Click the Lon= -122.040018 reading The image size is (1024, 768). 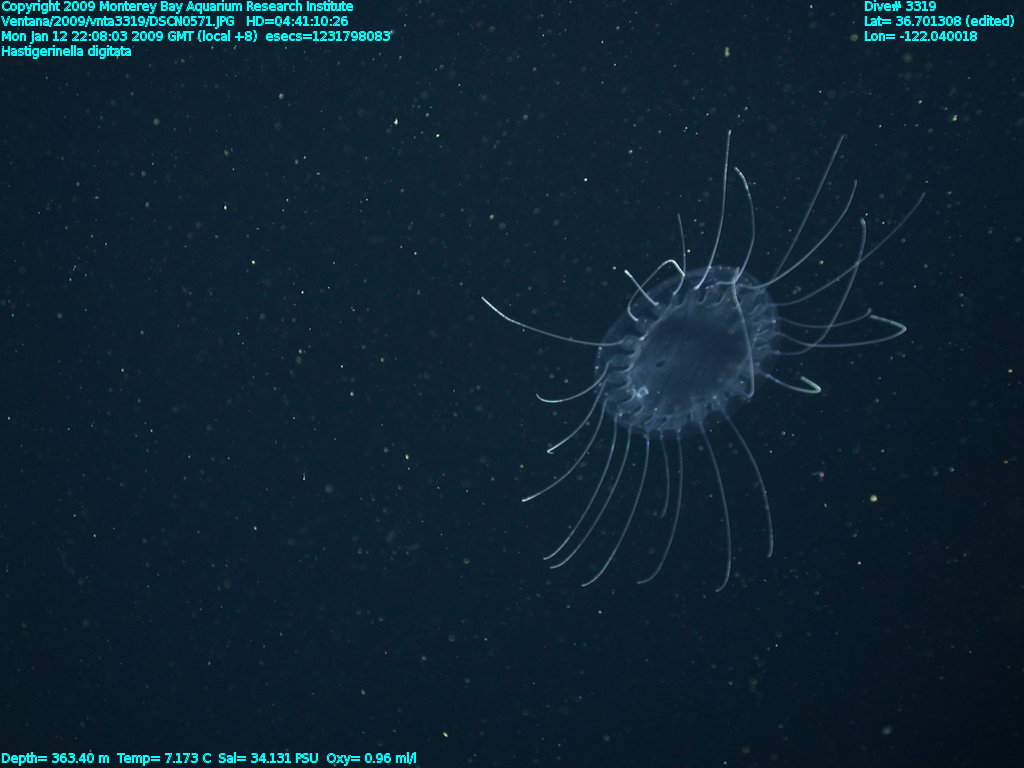point(920,36)
